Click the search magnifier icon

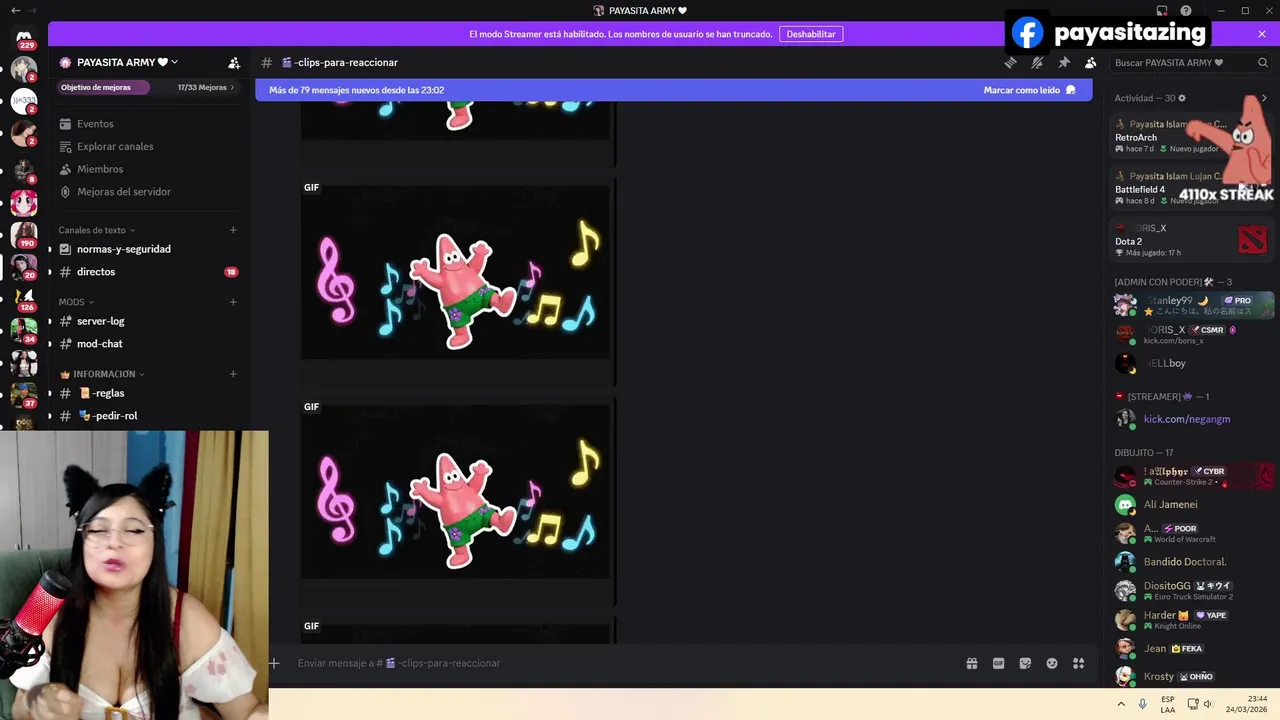pos(1262,62)
